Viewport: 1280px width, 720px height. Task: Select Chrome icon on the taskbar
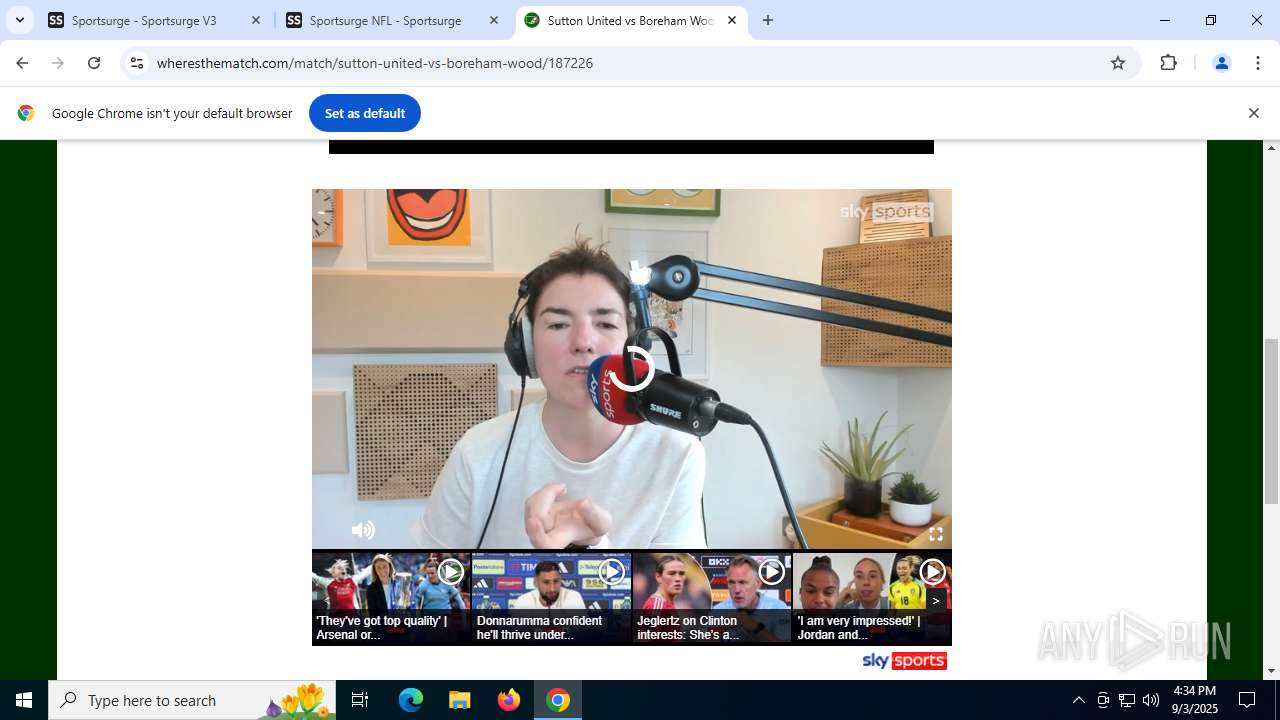[558, 700]
